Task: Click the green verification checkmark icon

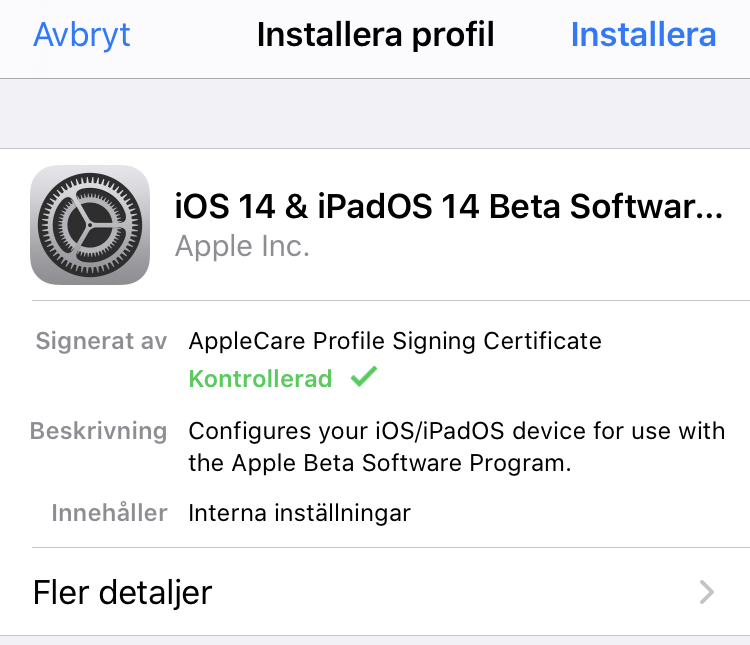Action: coord(364,378)
